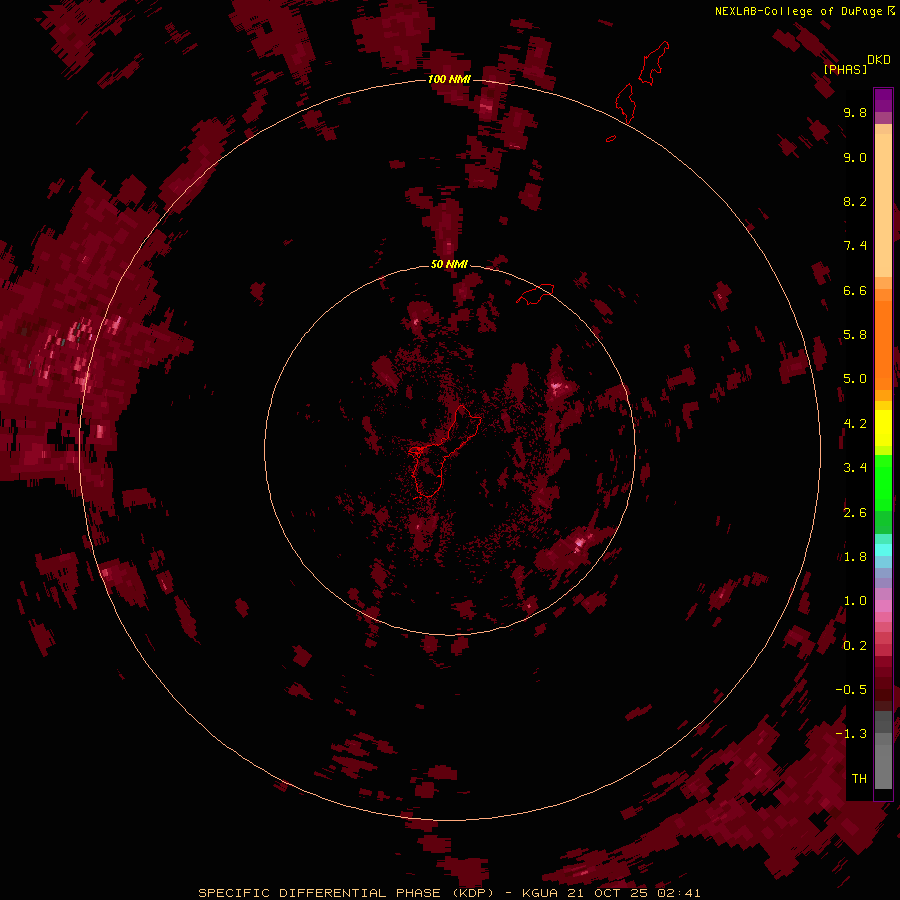Click the 3.4 value on the color scale
900x900 pixels.
(x=855, y=468)
